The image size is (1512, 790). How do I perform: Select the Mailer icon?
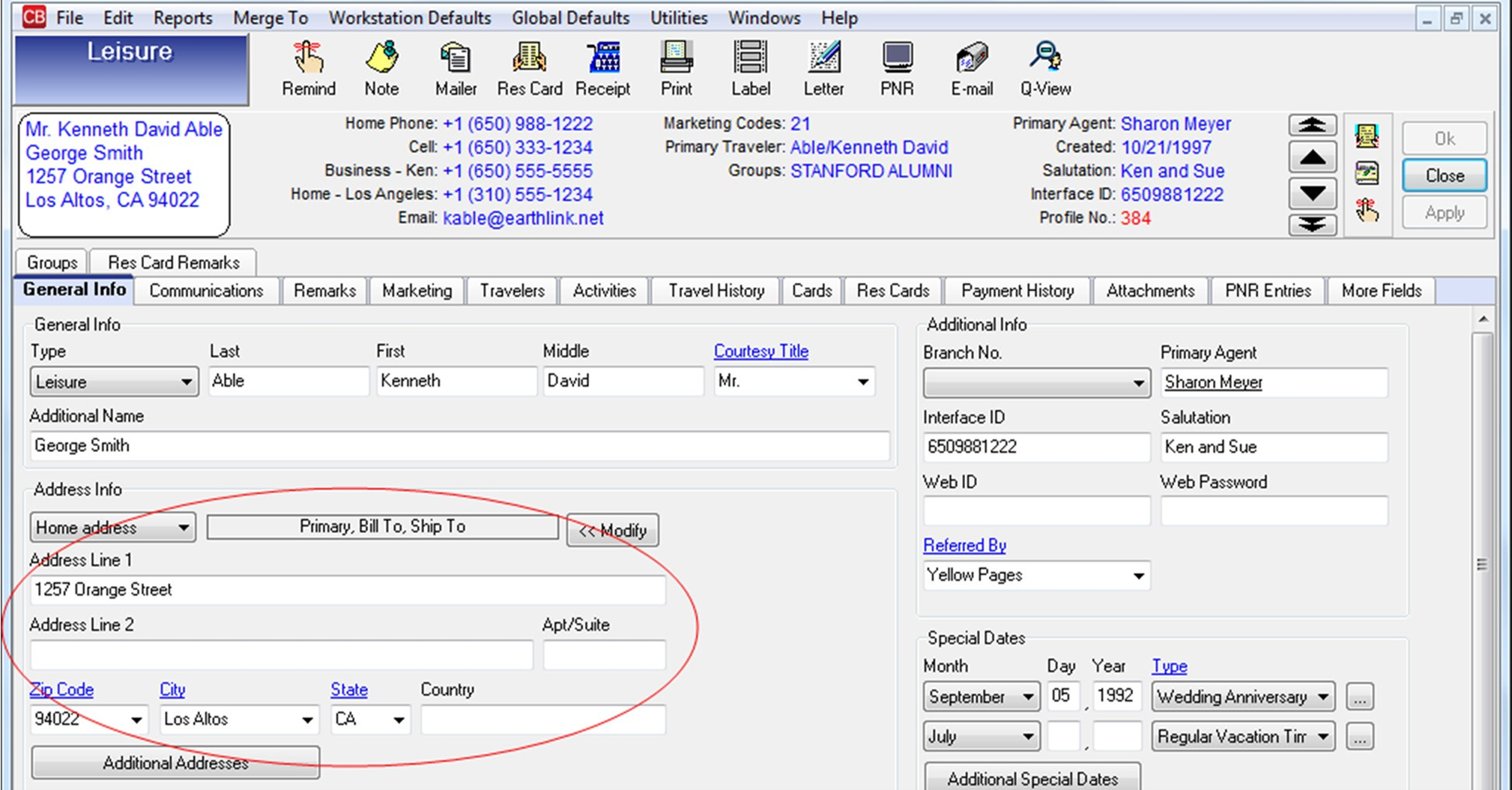click(454, 67)
